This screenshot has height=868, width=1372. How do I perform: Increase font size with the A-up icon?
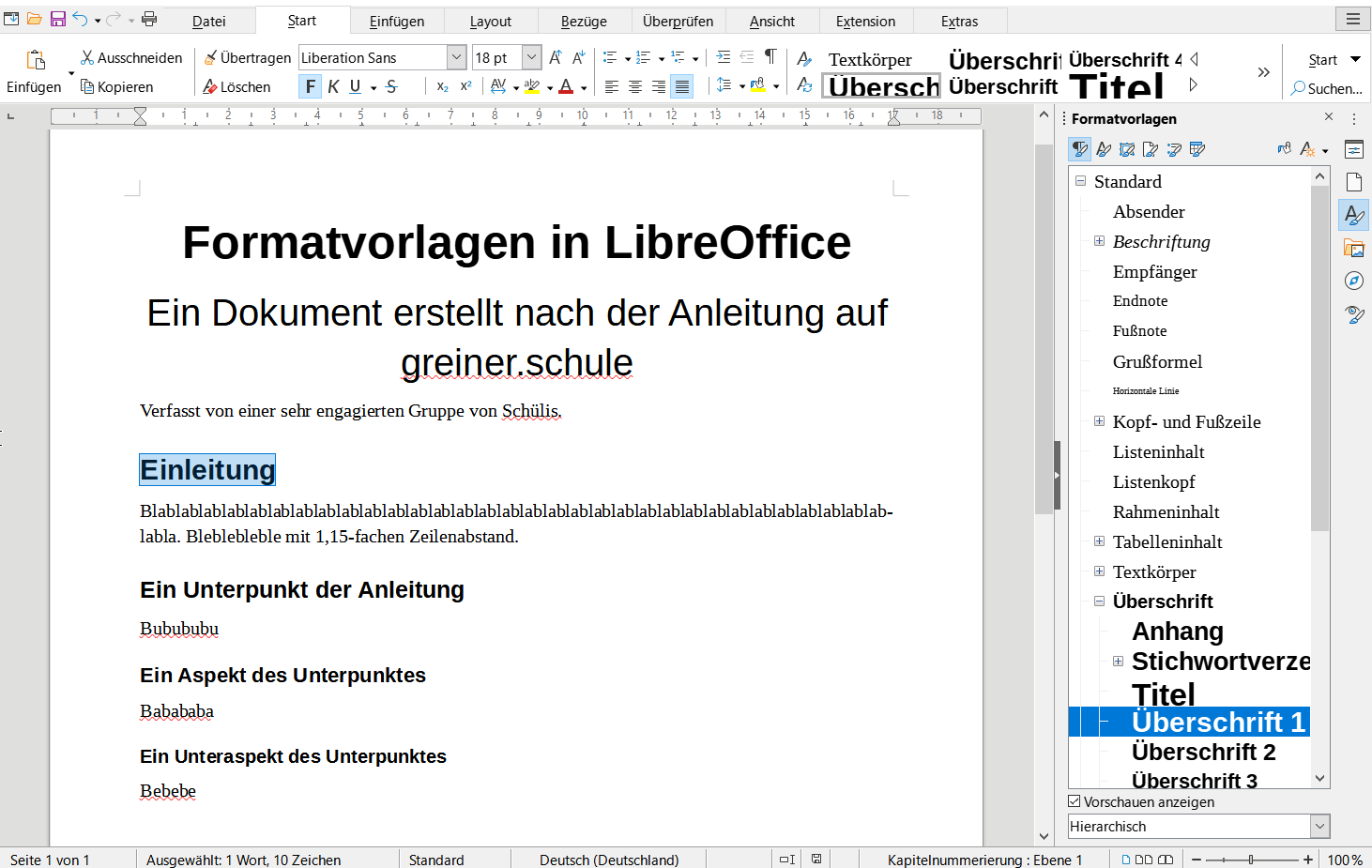pos(556,57)
